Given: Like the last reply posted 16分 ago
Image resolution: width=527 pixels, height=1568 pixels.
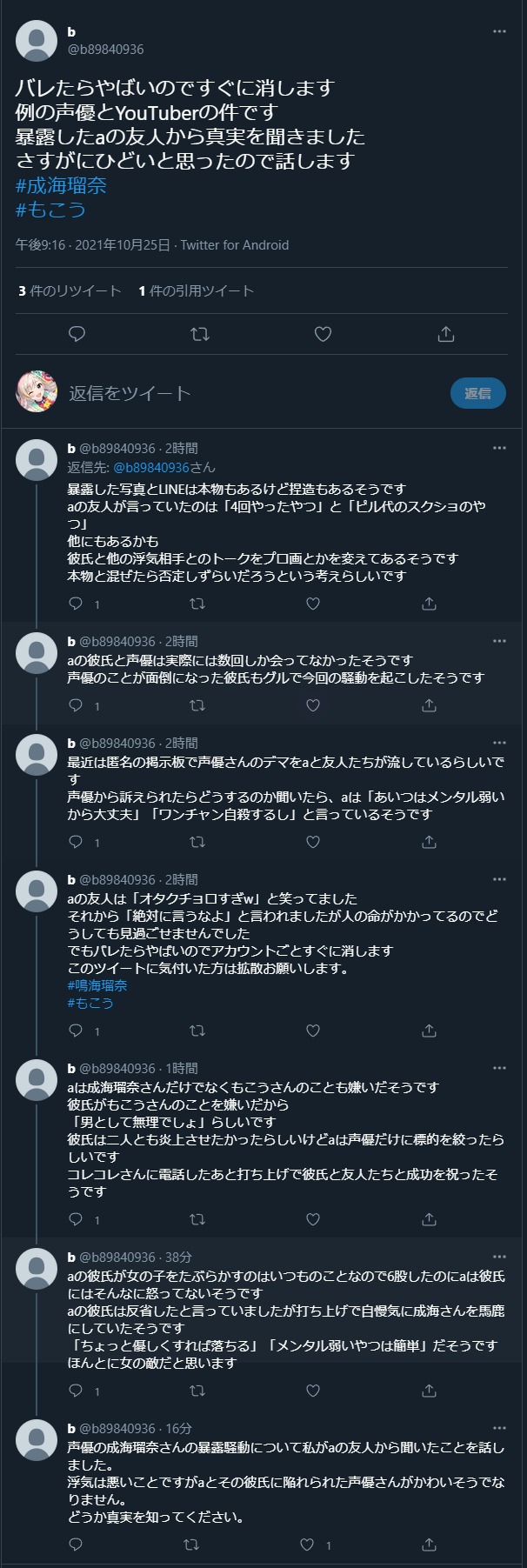Looking at the screenshot, I should pyautogui.click(x=307, y=1545).
